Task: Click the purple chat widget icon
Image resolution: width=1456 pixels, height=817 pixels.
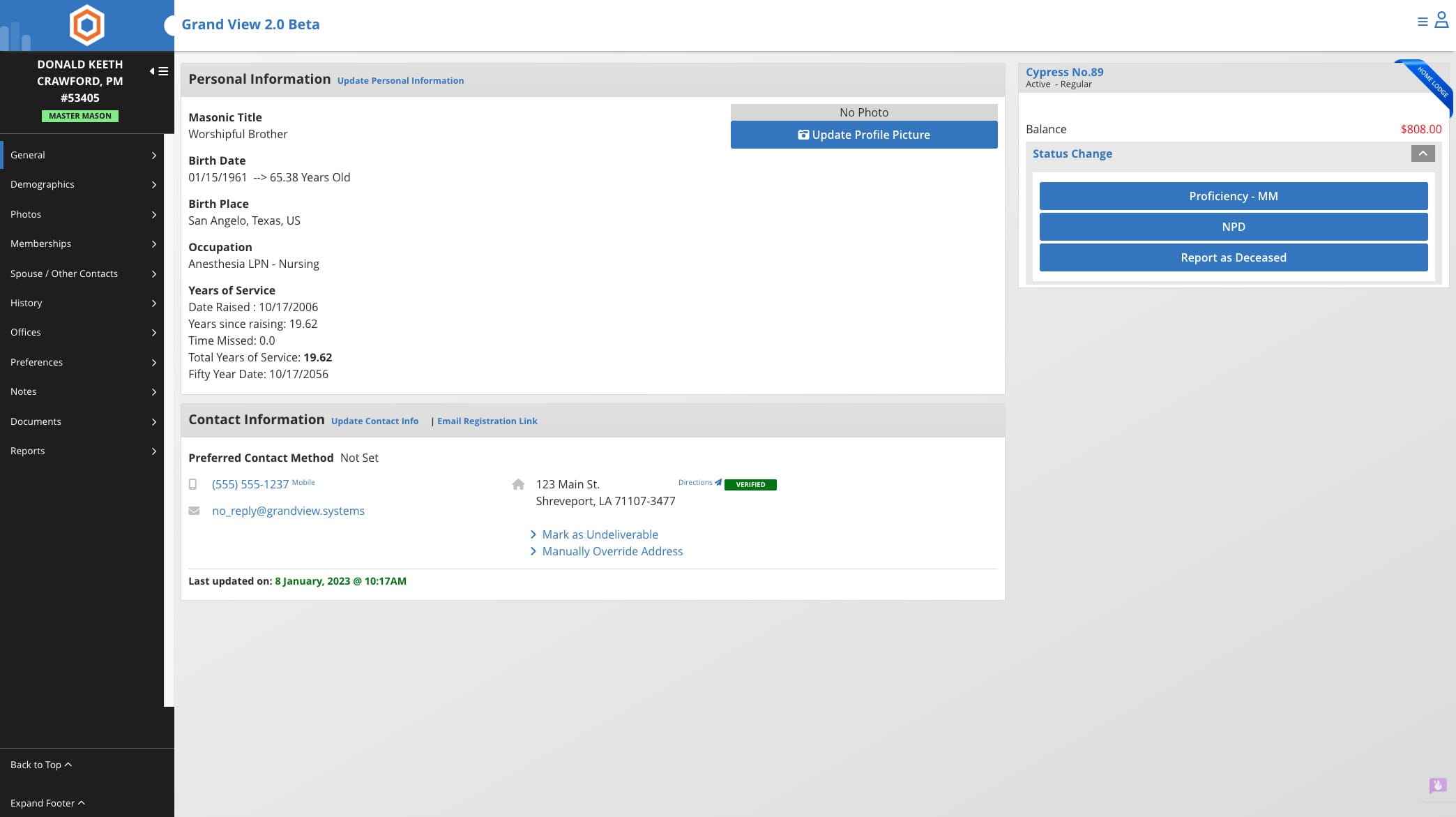Action: [1437, 786]
